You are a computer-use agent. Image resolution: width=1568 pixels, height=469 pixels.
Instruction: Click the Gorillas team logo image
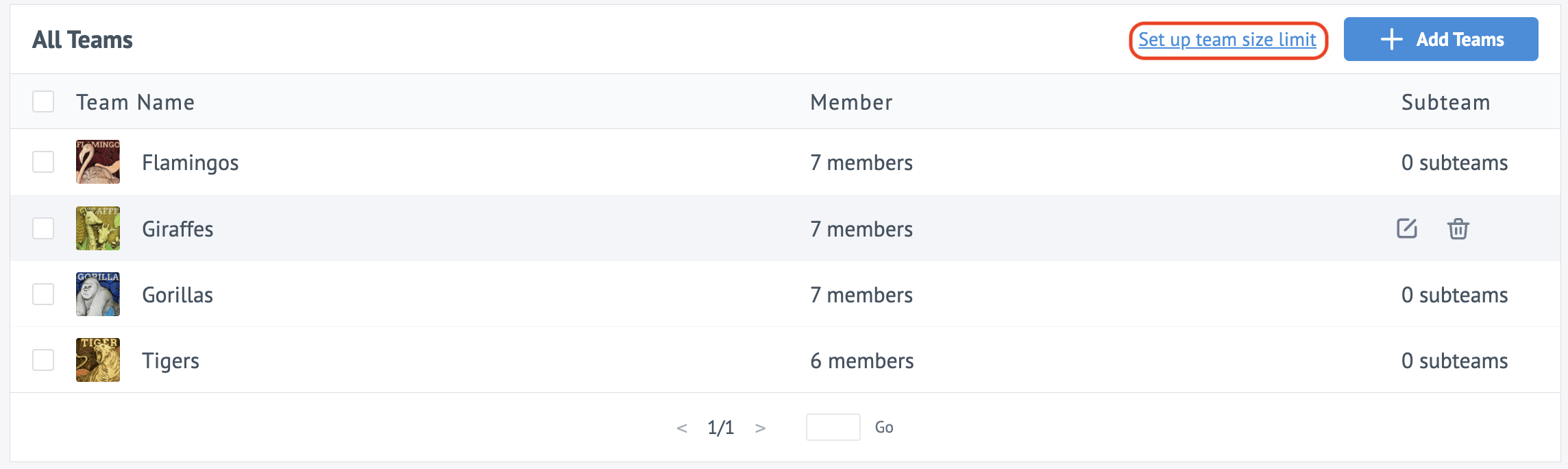(98, 294)
